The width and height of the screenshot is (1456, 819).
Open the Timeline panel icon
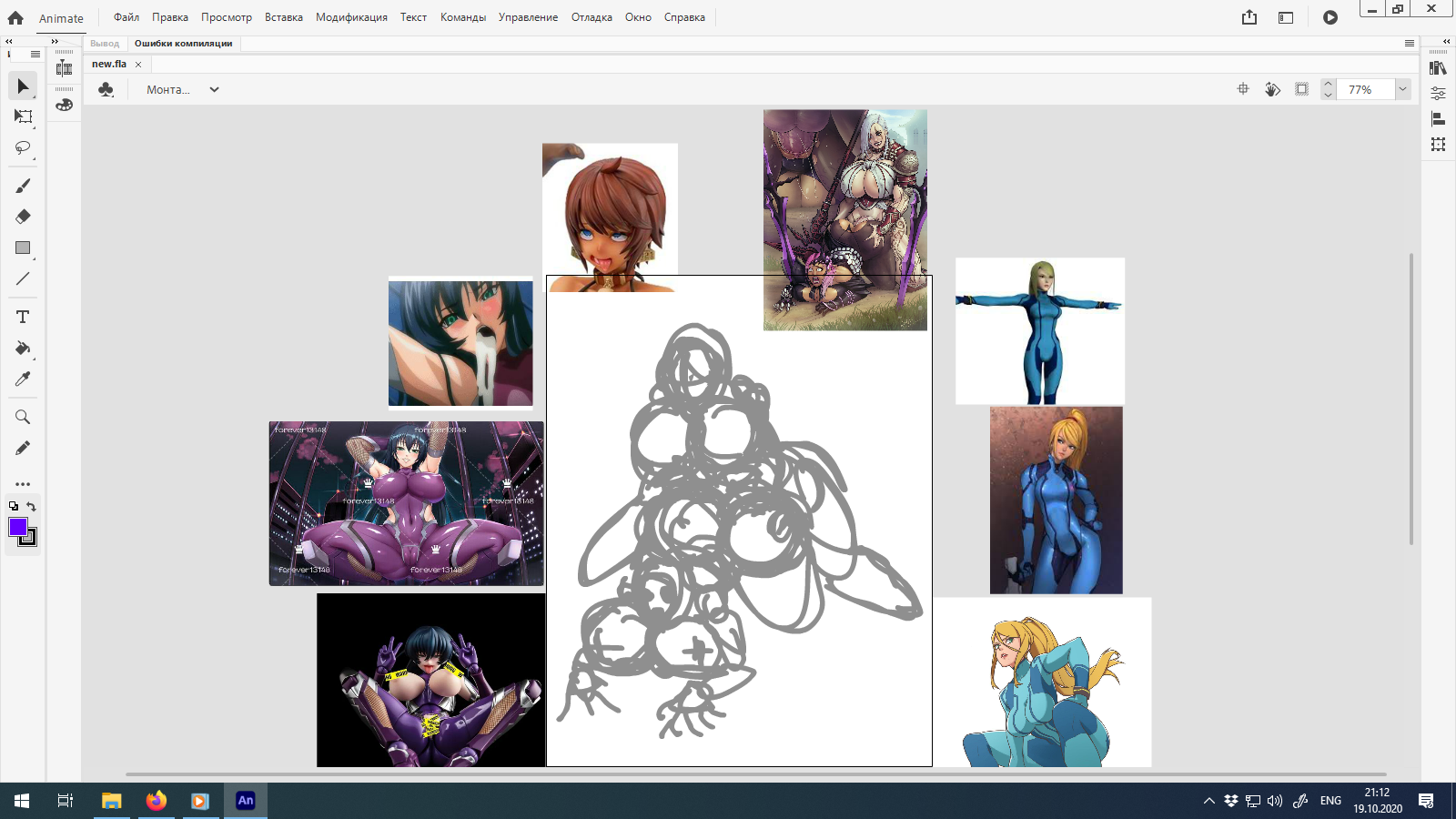pyautogui.click(x=64, y=68)
